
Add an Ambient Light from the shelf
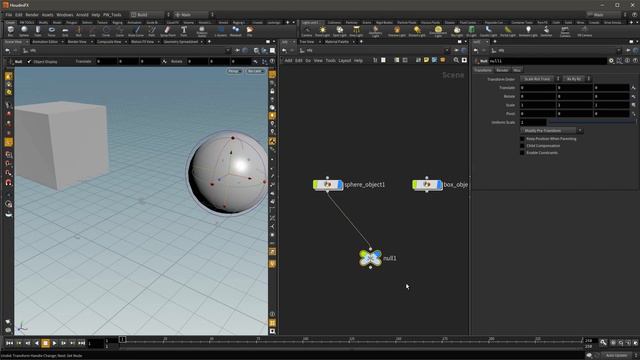coord(528,31)
